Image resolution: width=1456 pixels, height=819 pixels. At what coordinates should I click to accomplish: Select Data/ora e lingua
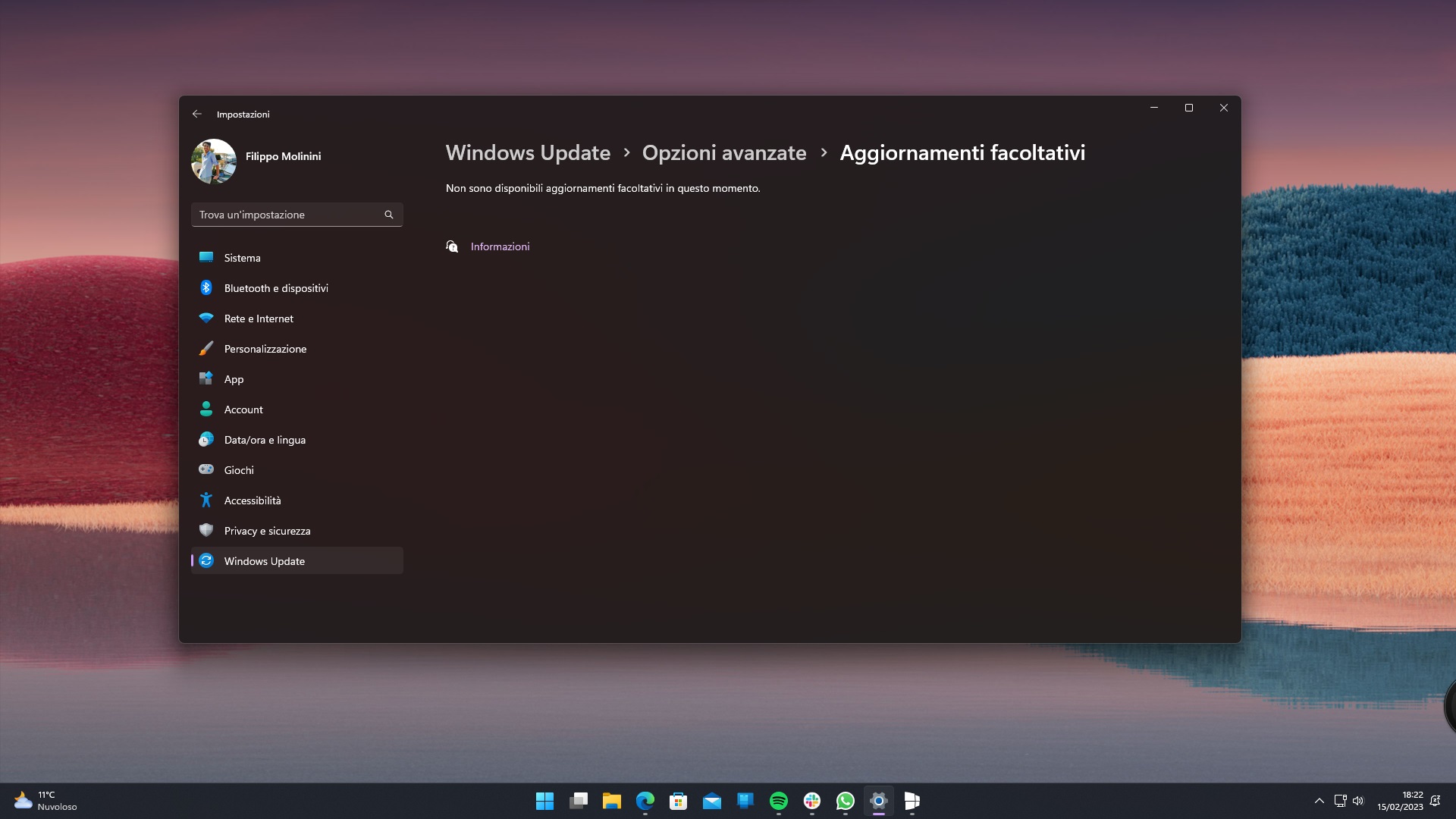point(297,440)
